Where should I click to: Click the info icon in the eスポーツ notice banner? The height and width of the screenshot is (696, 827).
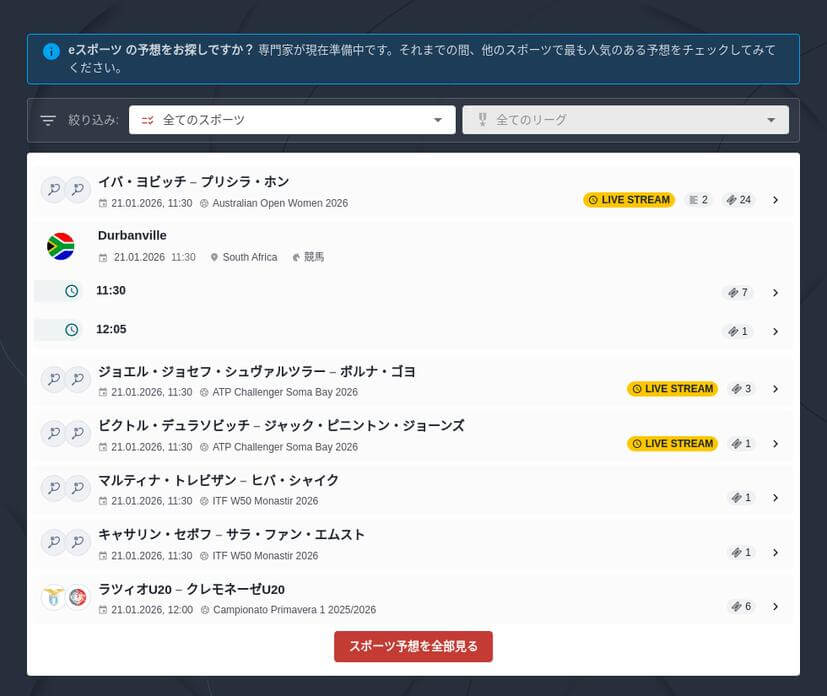[x=50, y=51]
